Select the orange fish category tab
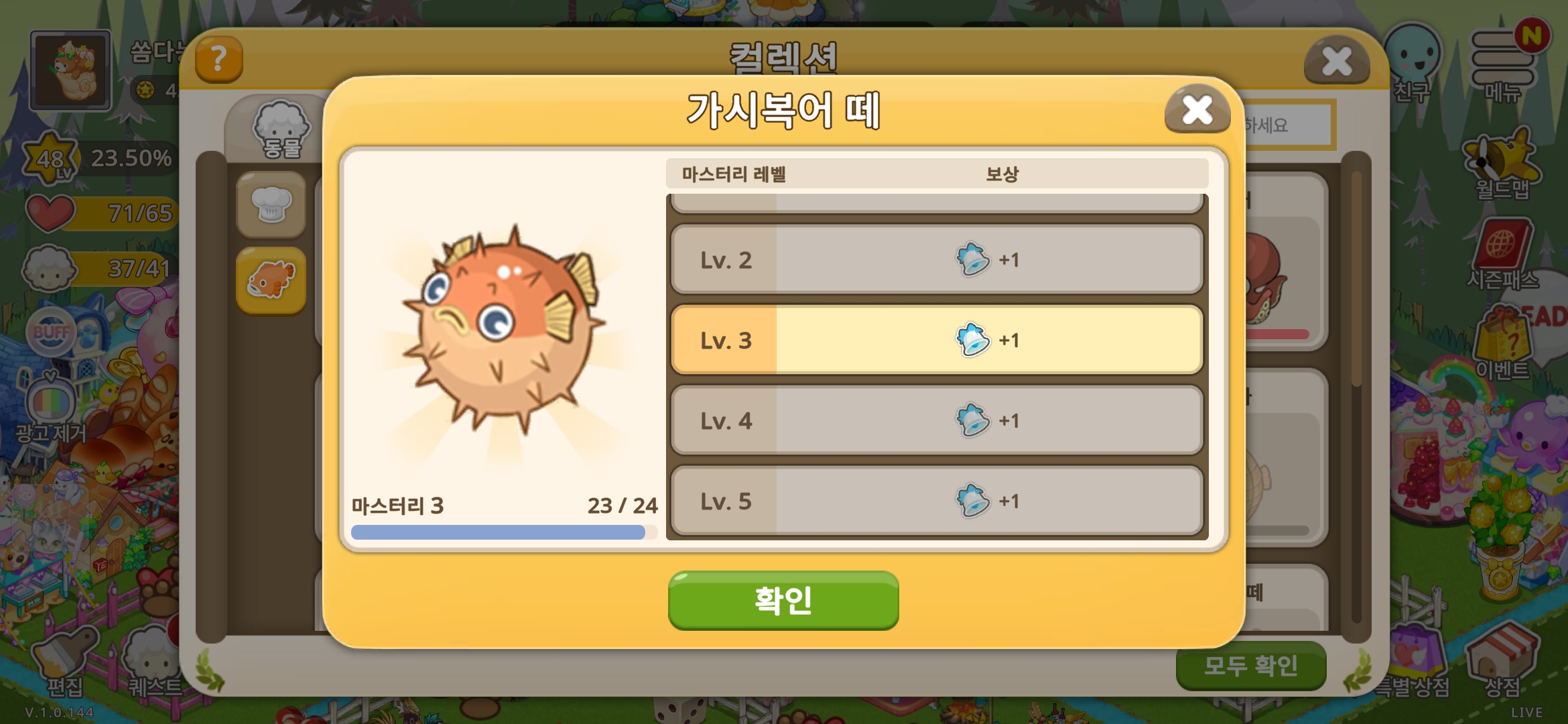The image size is (1568, 724). [271, 280]
